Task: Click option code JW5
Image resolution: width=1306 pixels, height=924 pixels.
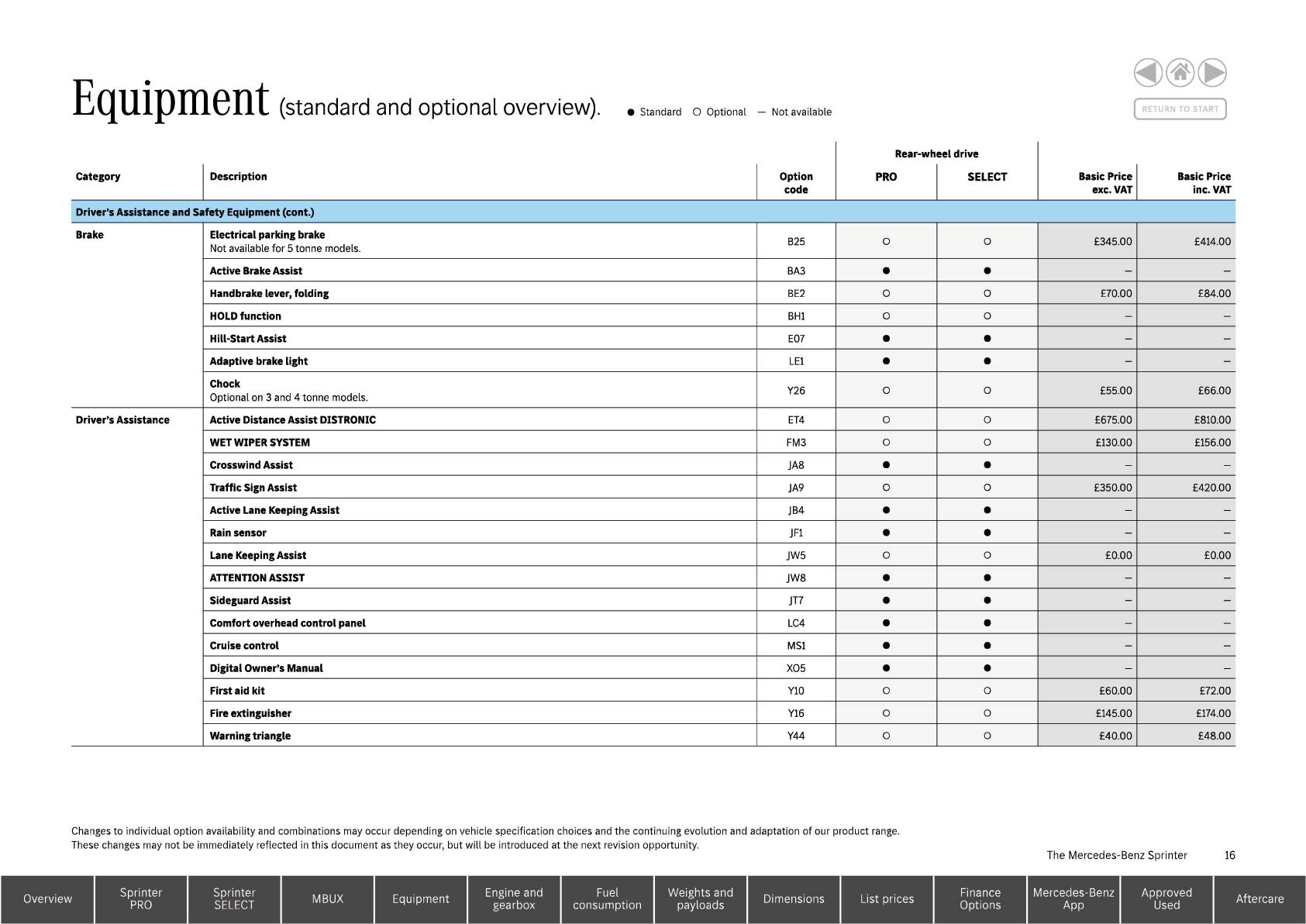Action: [796, 555]
